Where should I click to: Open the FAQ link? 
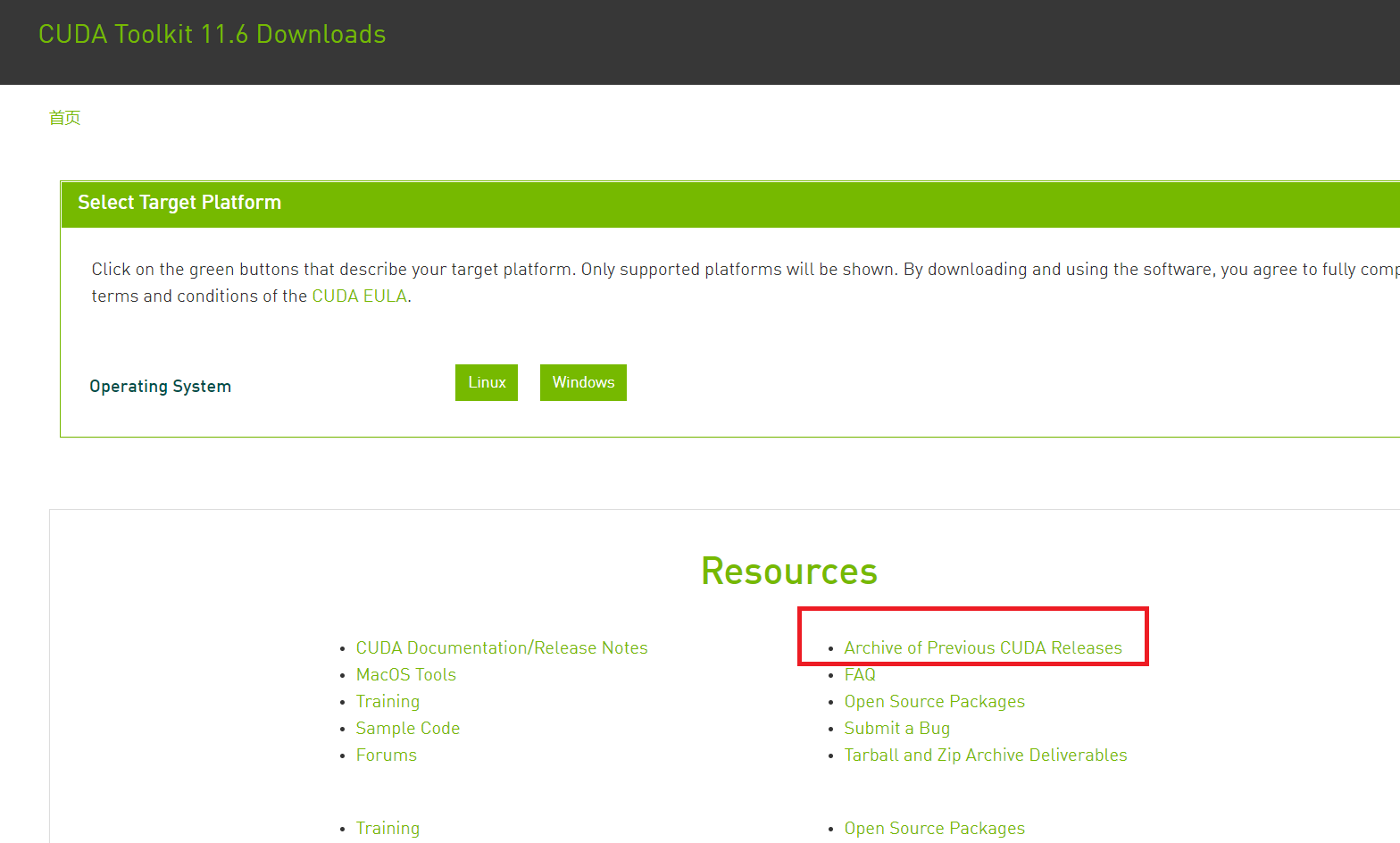(x=860, y=675)
